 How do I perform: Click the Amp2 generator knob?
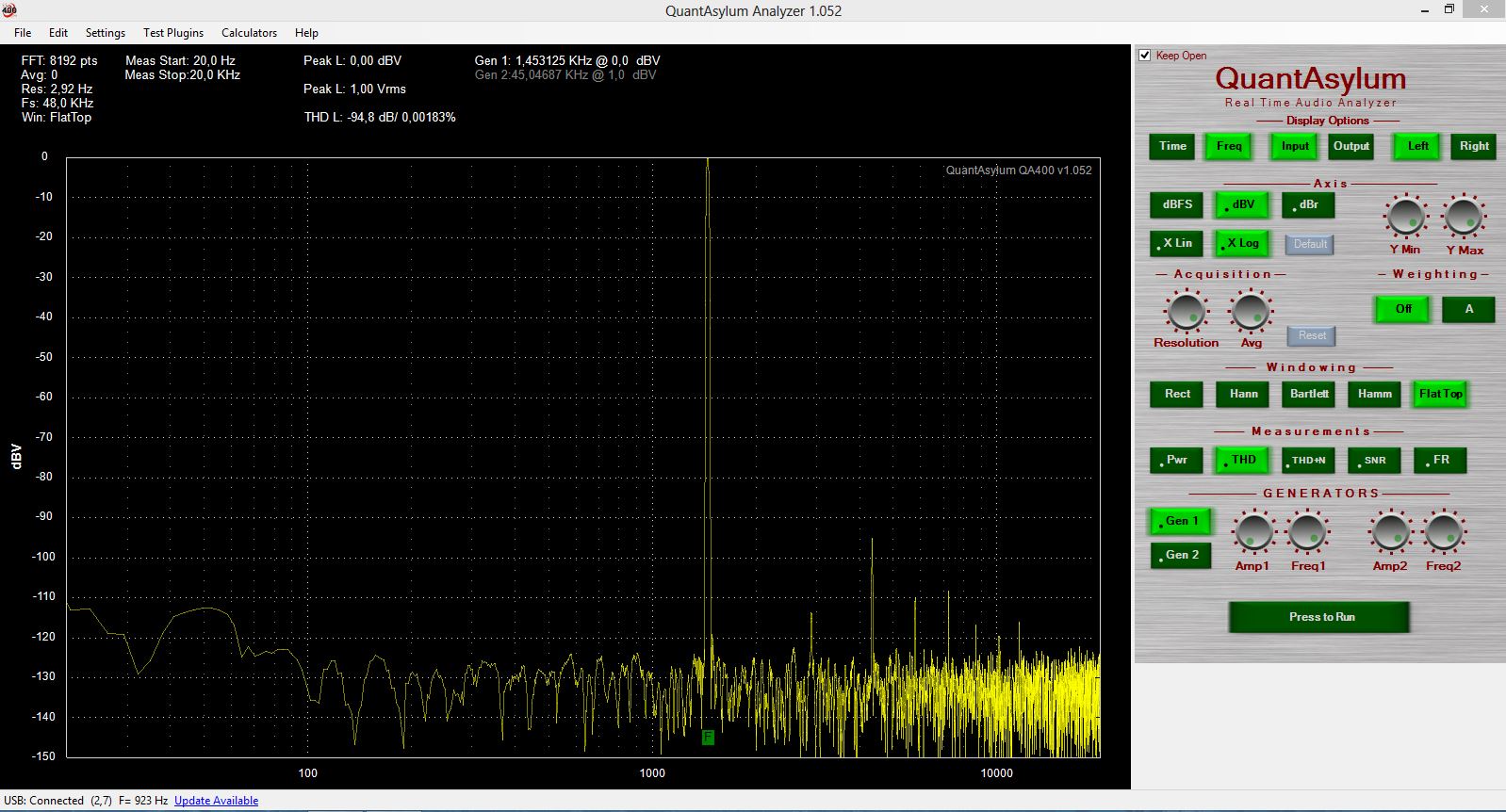[x=1390, y=533]
